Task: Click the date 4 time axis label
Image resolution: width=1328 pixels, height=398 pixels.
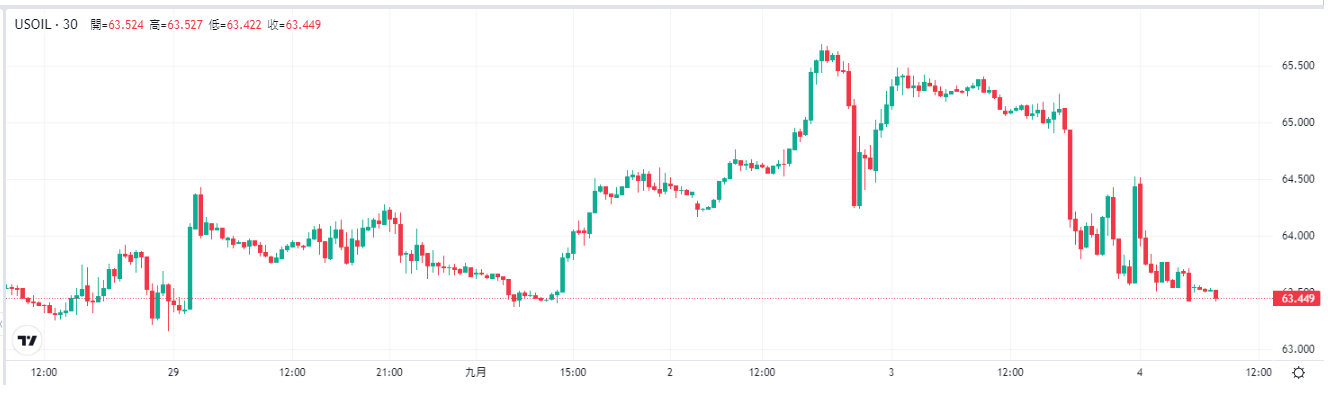Action: pos(1142,373)
